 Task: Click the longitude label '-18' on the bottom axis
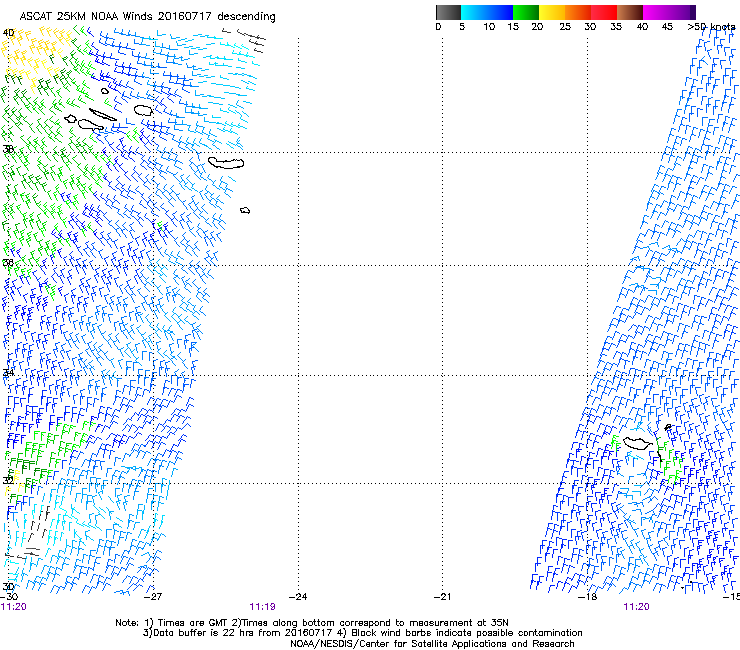pyautogui.click(x=588, y=597)
